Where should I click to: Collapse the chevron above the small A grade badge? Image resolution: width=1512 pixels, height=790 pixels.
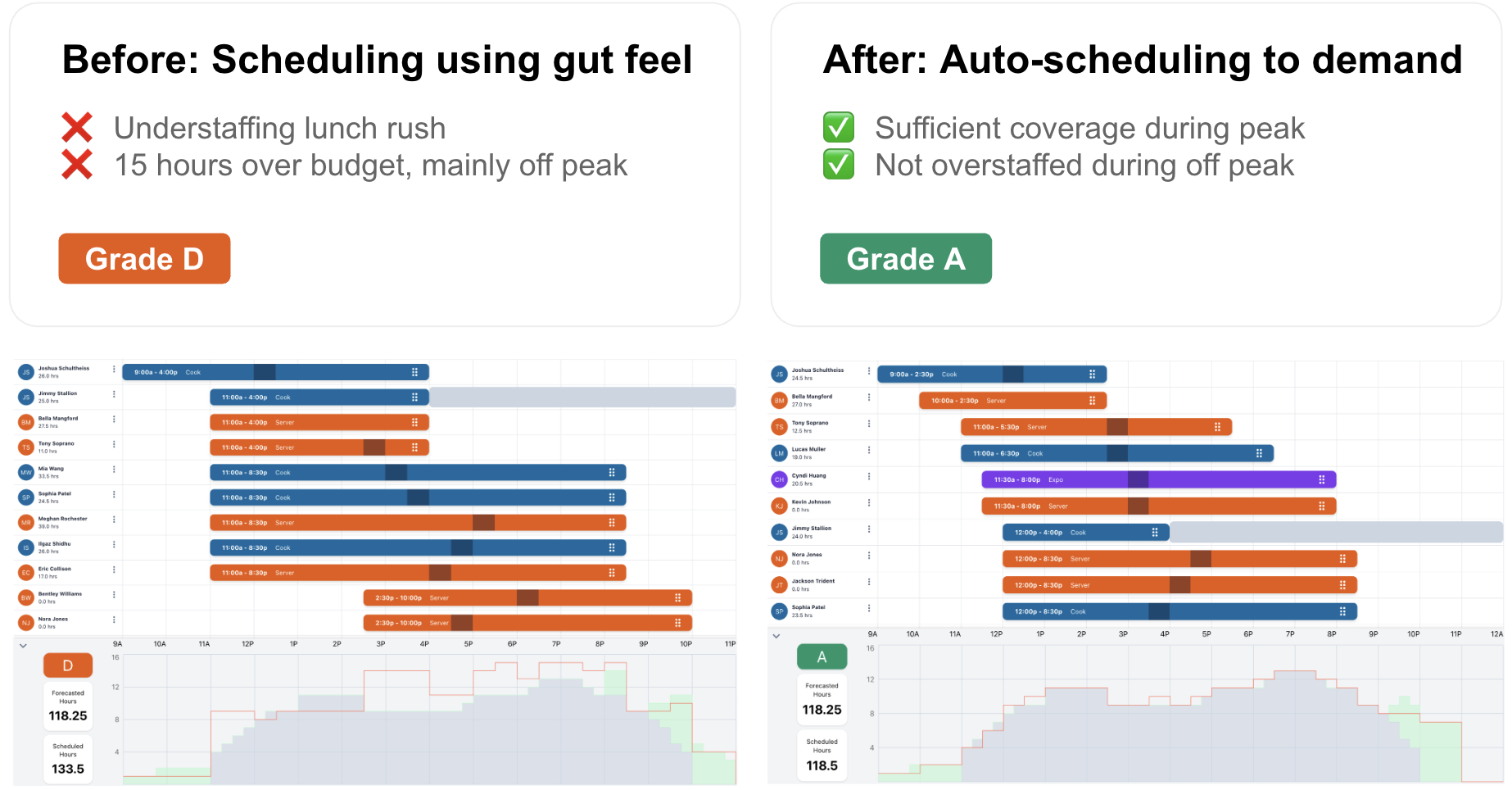click(x=776, y=636)
